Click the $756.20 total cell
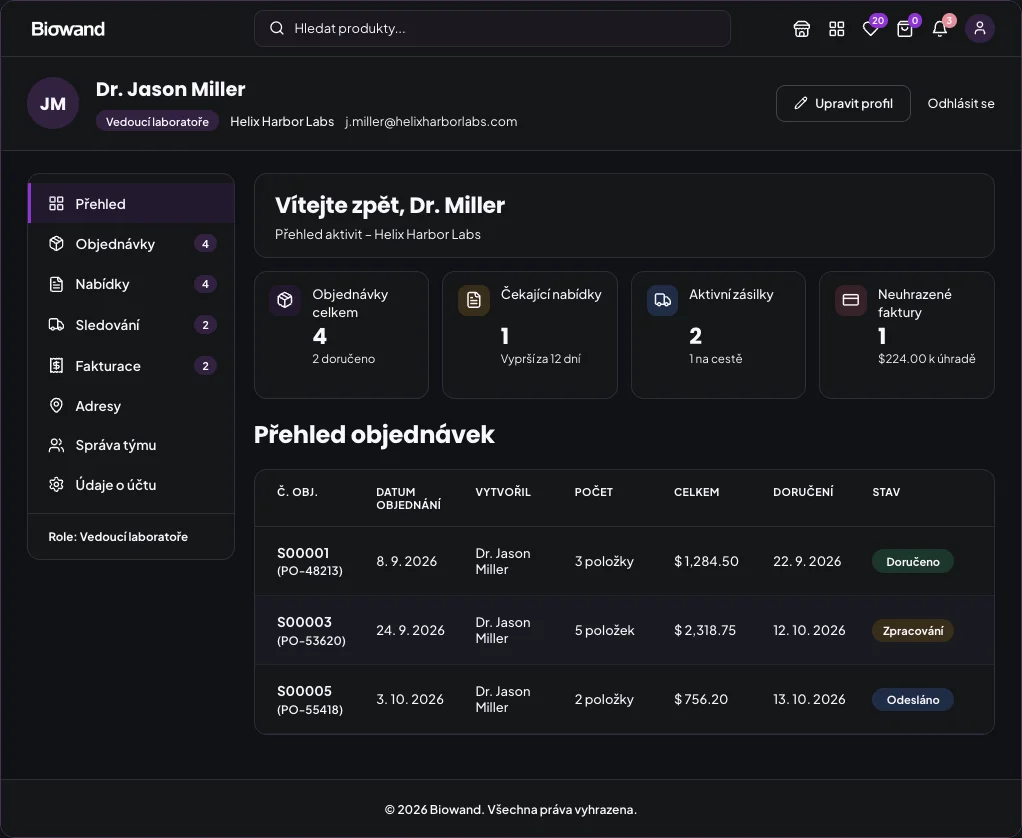Screen dimensions: 1022x838 click(x=701, y=699)
